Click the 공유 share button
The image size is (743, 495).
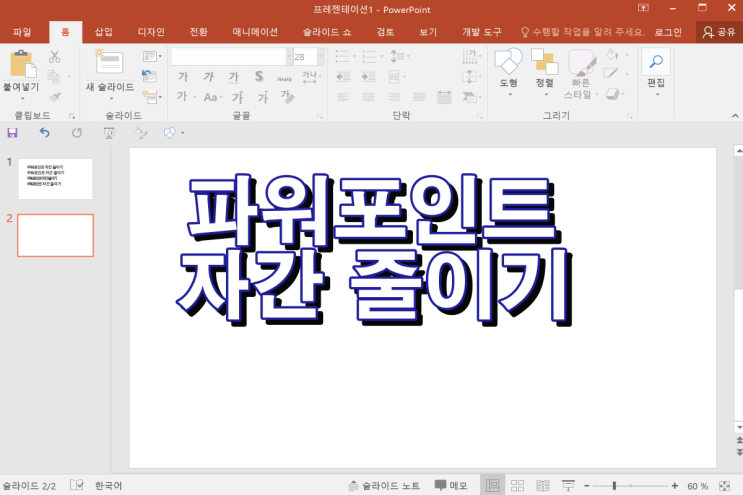pos(719,32)
